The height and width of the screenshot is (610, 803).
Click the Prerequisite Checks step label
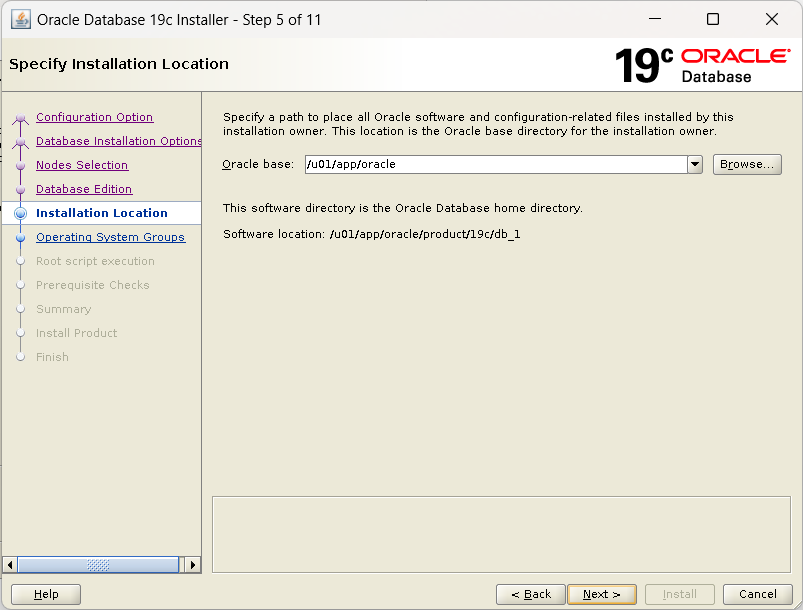[93, 285]
